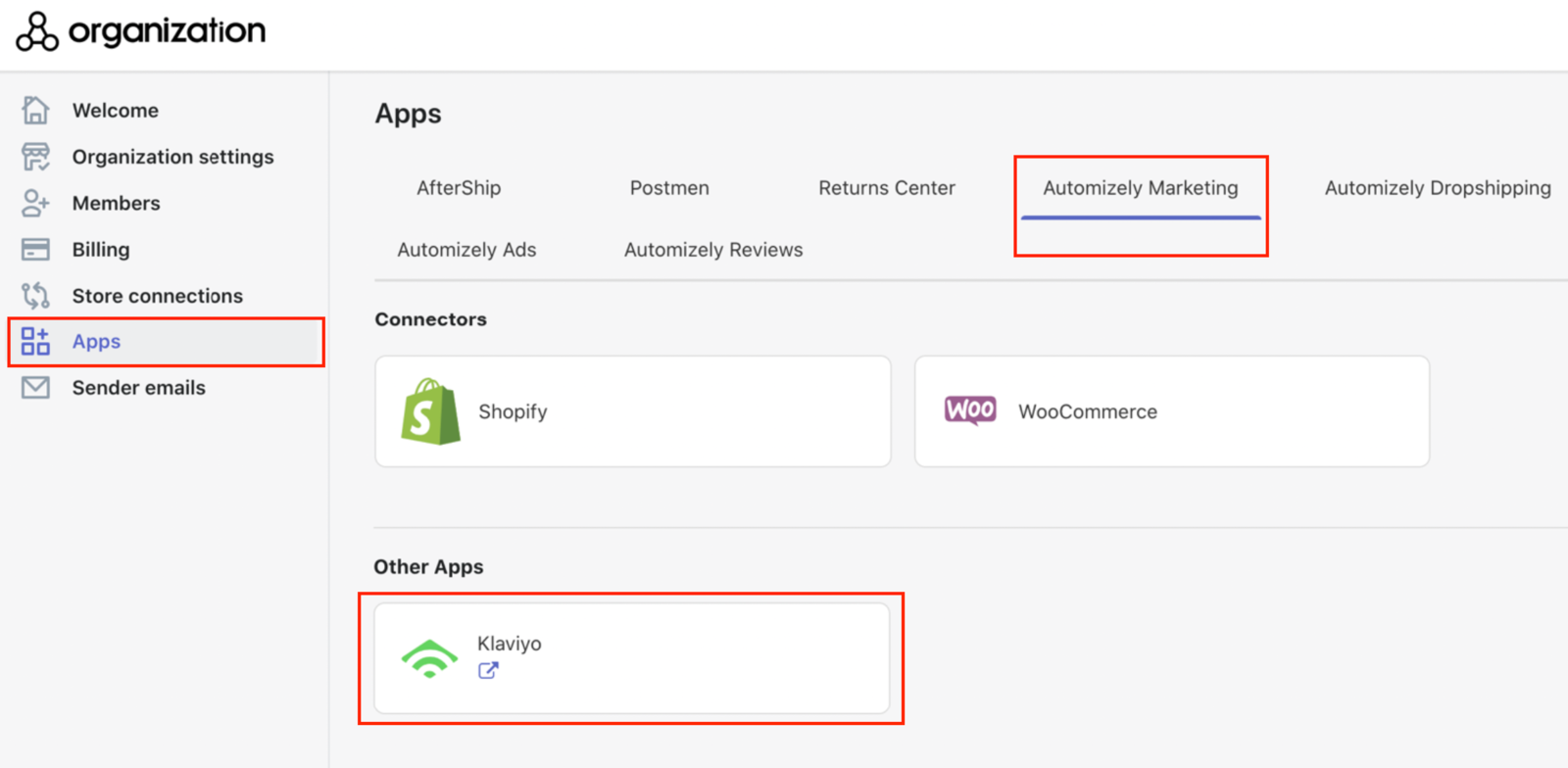Open the WooCommerce connector card
Screen dimensions: 1568x768
1172,411
